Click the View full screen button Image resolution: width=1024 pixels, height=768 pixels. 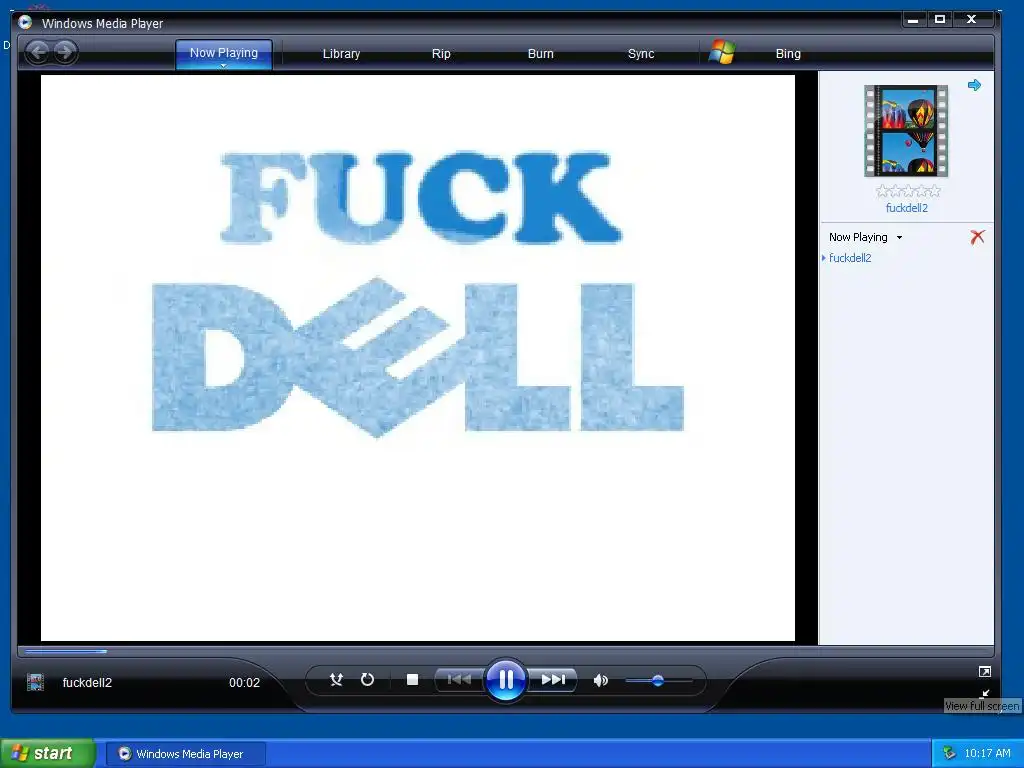click(984, 671)
